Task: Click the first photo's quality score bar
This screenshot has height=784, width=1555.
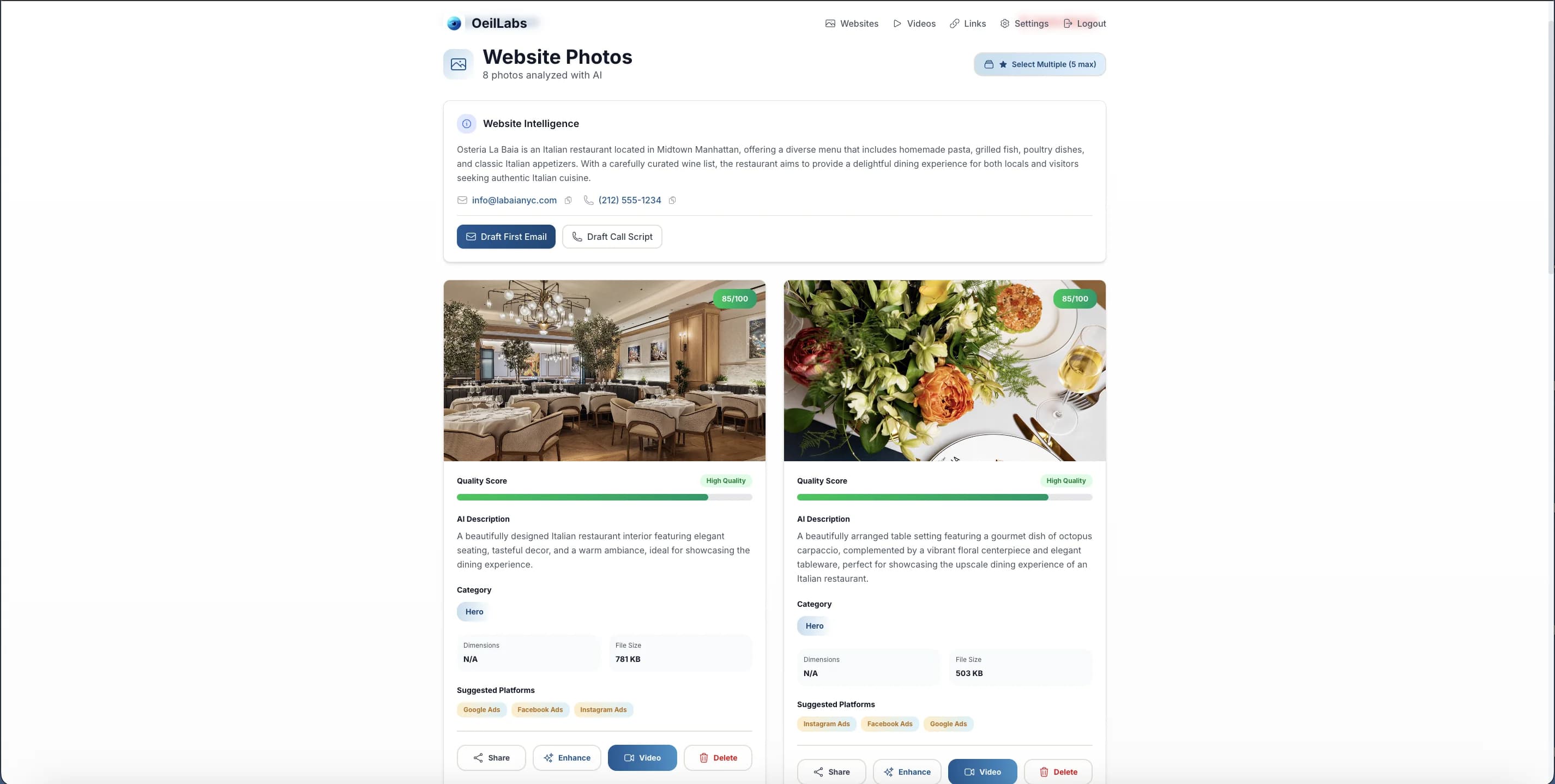Action: pyautogui.click(x=604, y=497)
